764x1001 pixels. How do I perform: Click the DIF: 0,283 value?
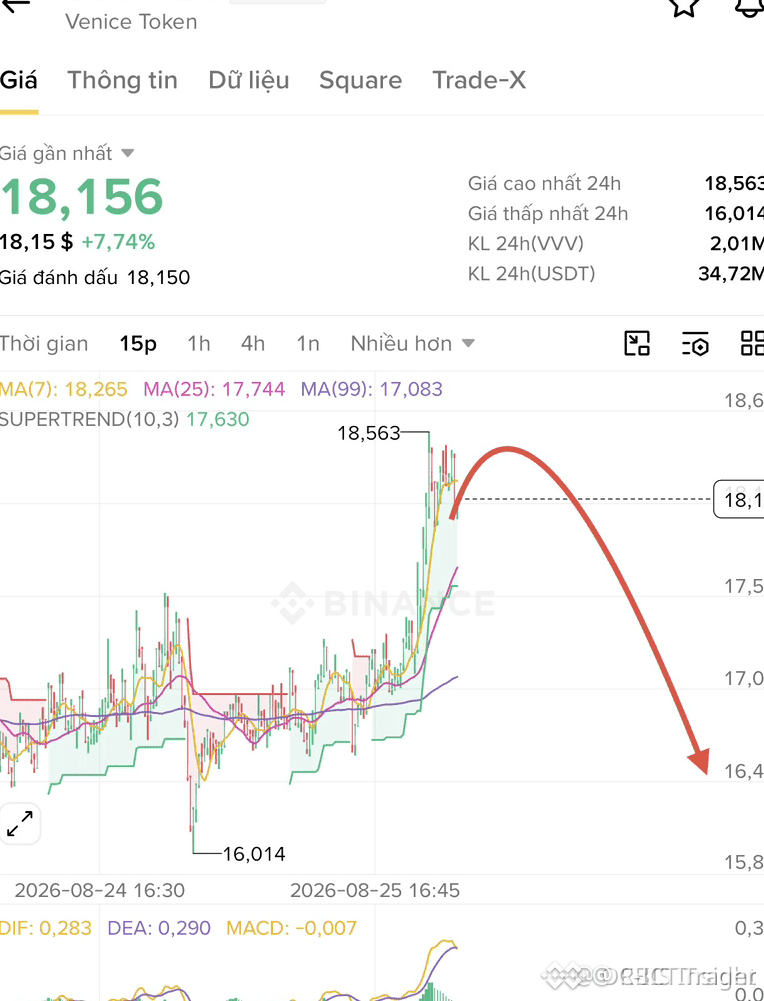click(x=46, y=928)
